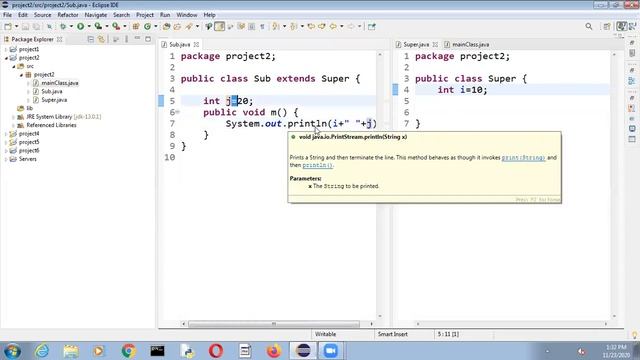Expand the Servers tree node
This screenshot has height=360, width=640.
coord(6,159)
